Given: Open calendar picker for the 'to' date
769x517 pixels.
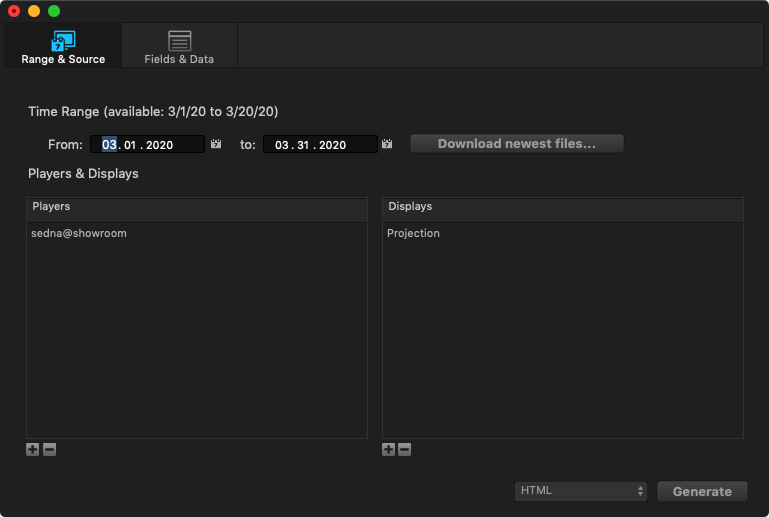Looking at the screenshot, I should [388, 145].
